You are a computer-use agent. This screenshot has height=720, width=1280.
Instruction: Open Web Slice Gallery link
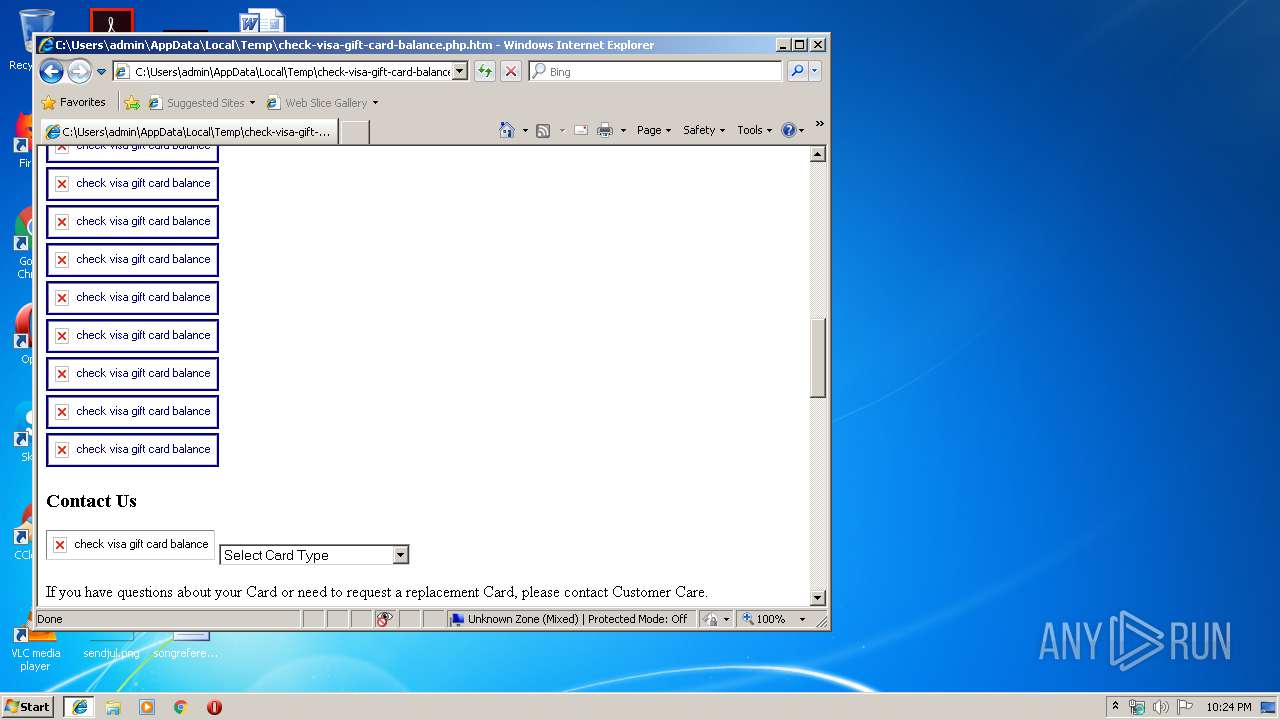pyautogui.click(x=322, y=102)
